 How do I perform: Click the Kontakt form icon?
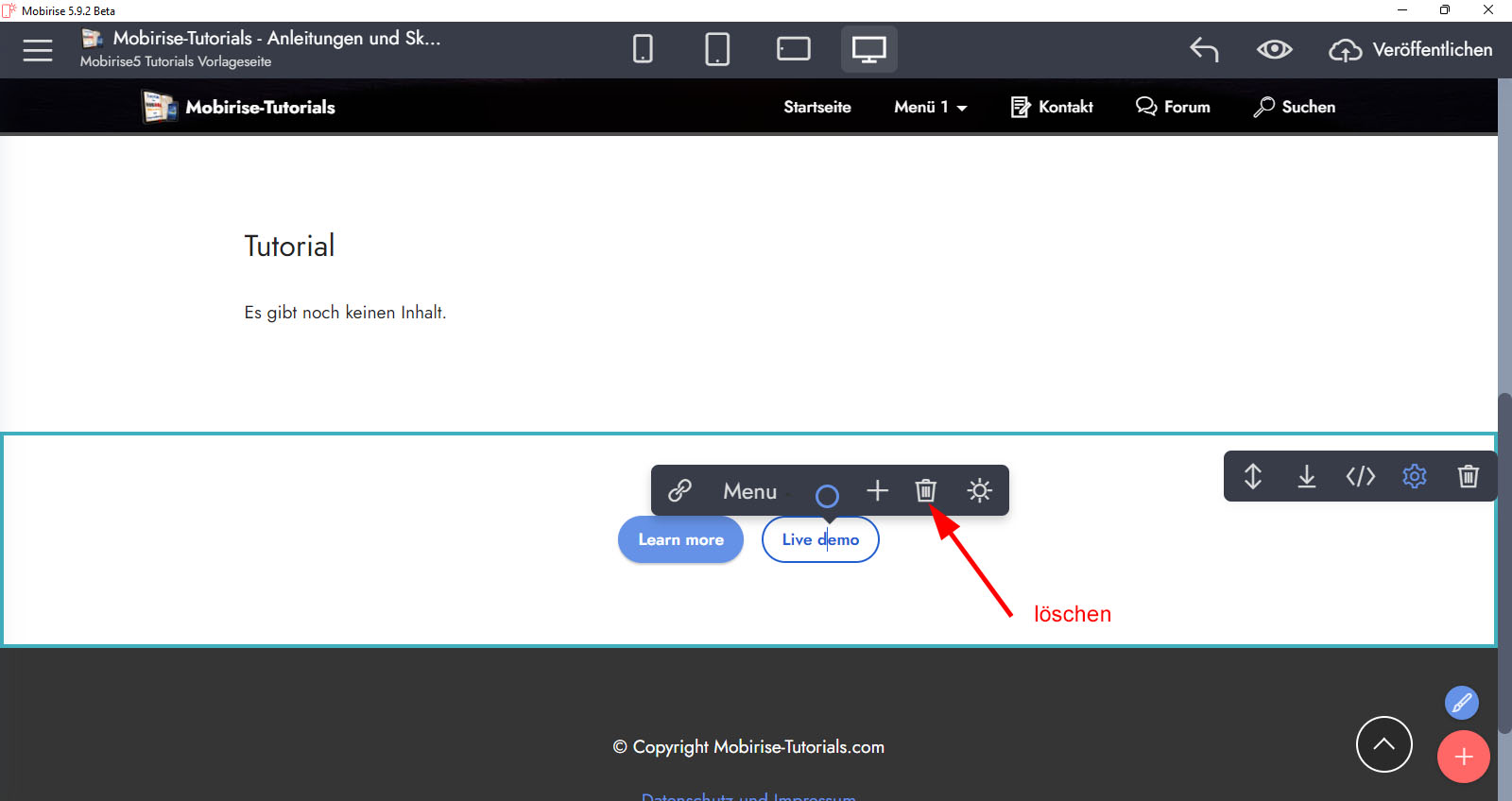click(1021, 107)
